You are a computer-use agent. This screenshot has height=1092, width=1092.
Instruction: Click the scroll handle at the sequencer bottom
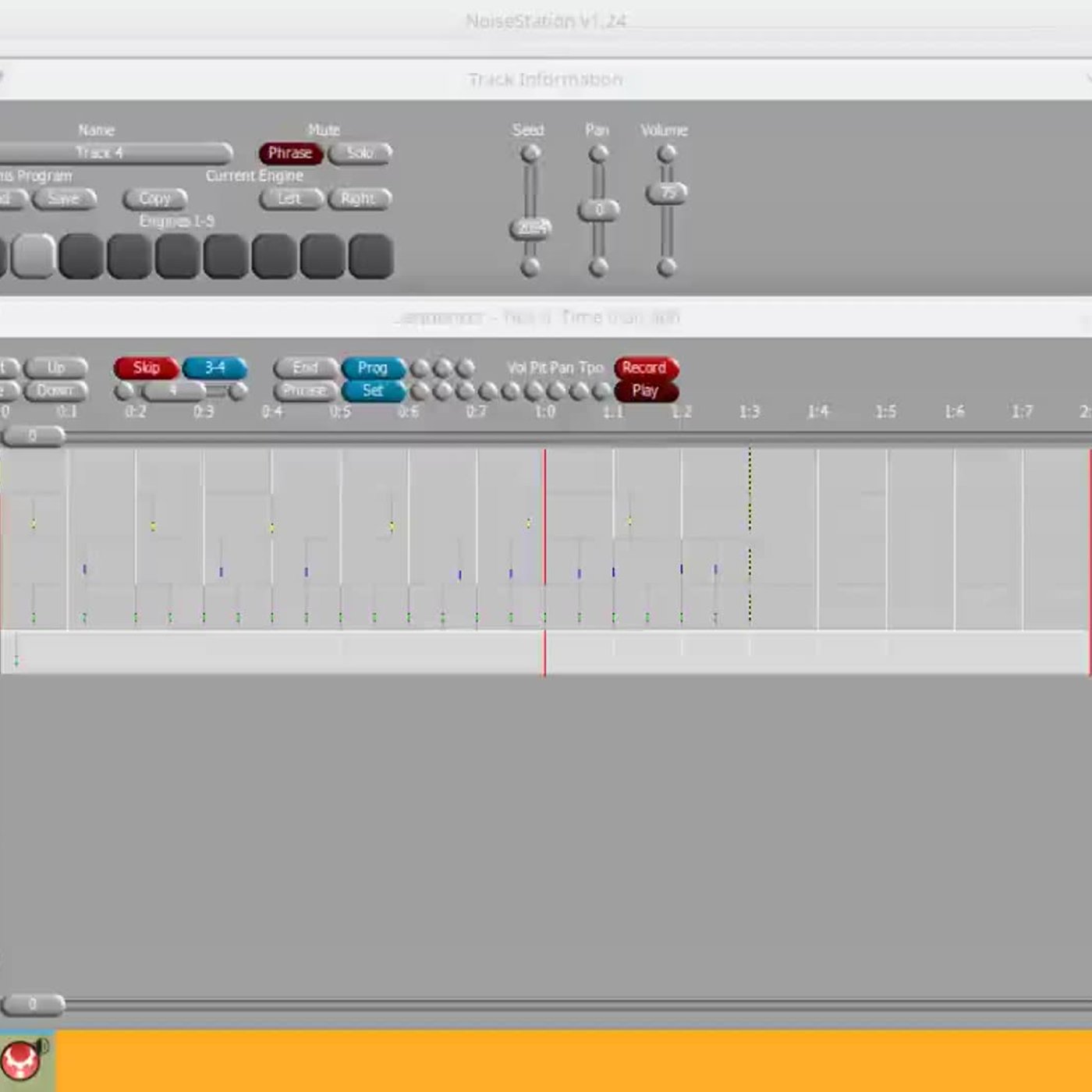click(x=33, y=1004)
